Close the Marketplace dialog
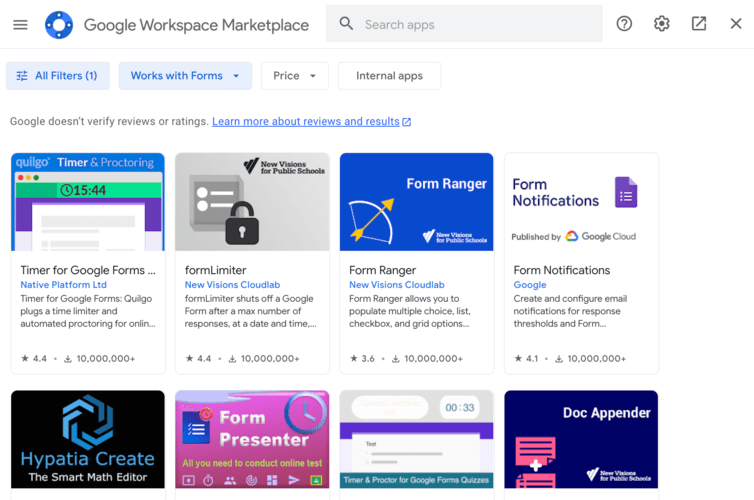This screenshot has width=754, height=500. [x=736, y=24]
